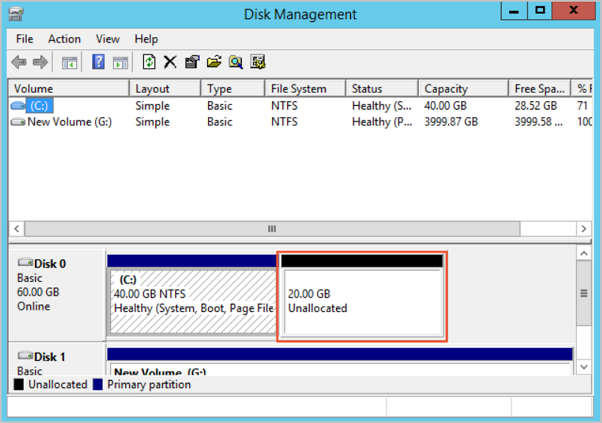Screen dimensions: 602x423
Task: Select the New Volume (G:) partition on Disk 1
Action: coord(340,362)
